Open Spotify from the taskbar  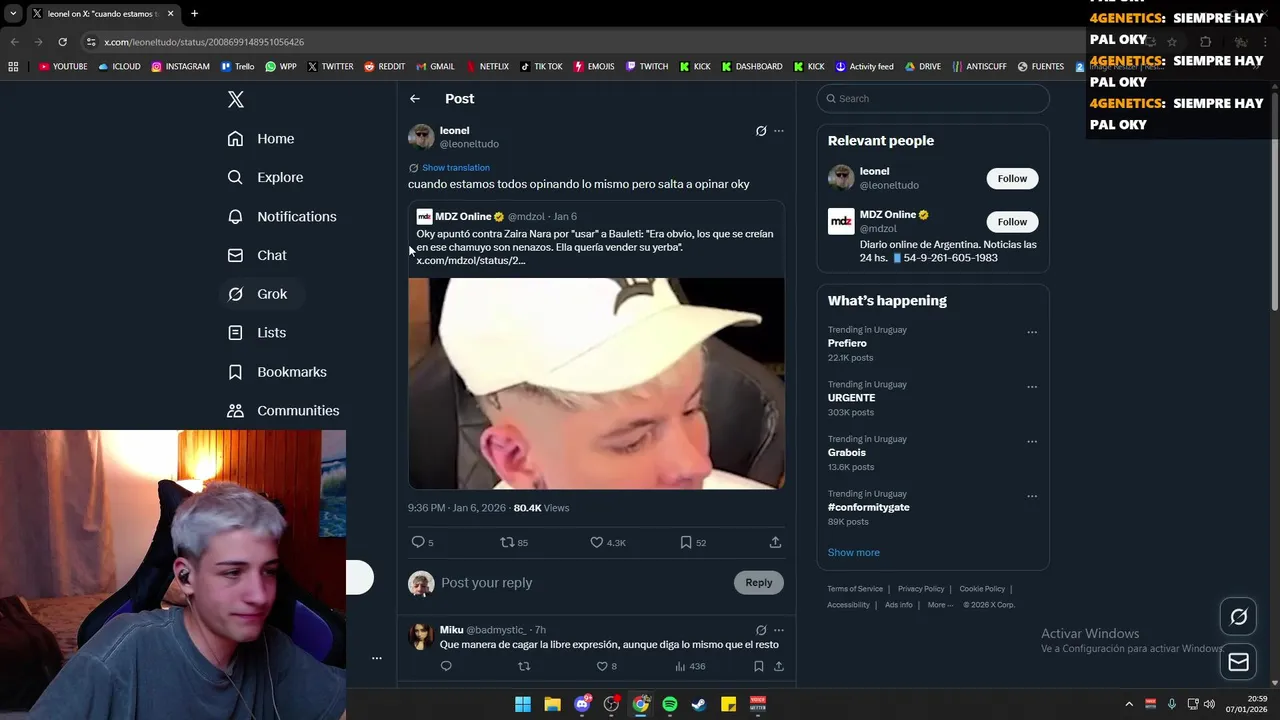tap(670, 704)
